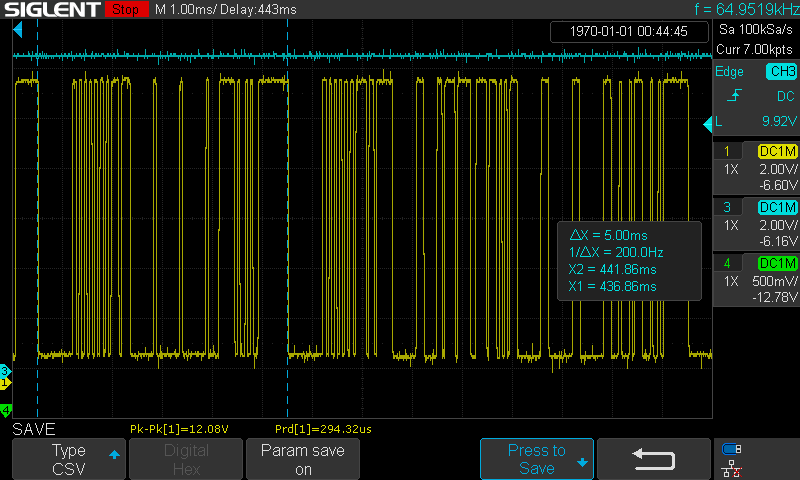Image resolution: width=800 pixels, height=480 pixels.
Task: Select the rising edge trigger slope icon
Action: pyautogui.click(x=735, y=96)
